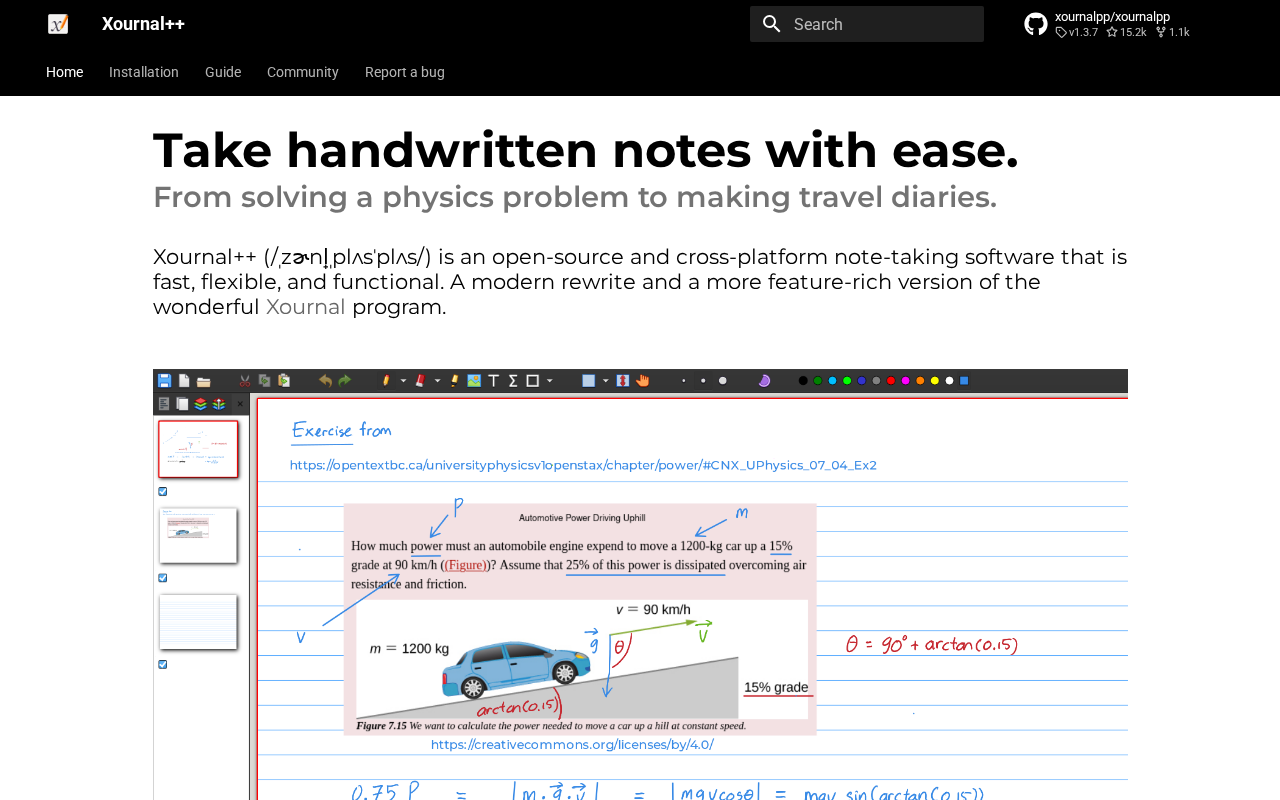
Task: Open the Report a bug tab
Action: [405, 72]
